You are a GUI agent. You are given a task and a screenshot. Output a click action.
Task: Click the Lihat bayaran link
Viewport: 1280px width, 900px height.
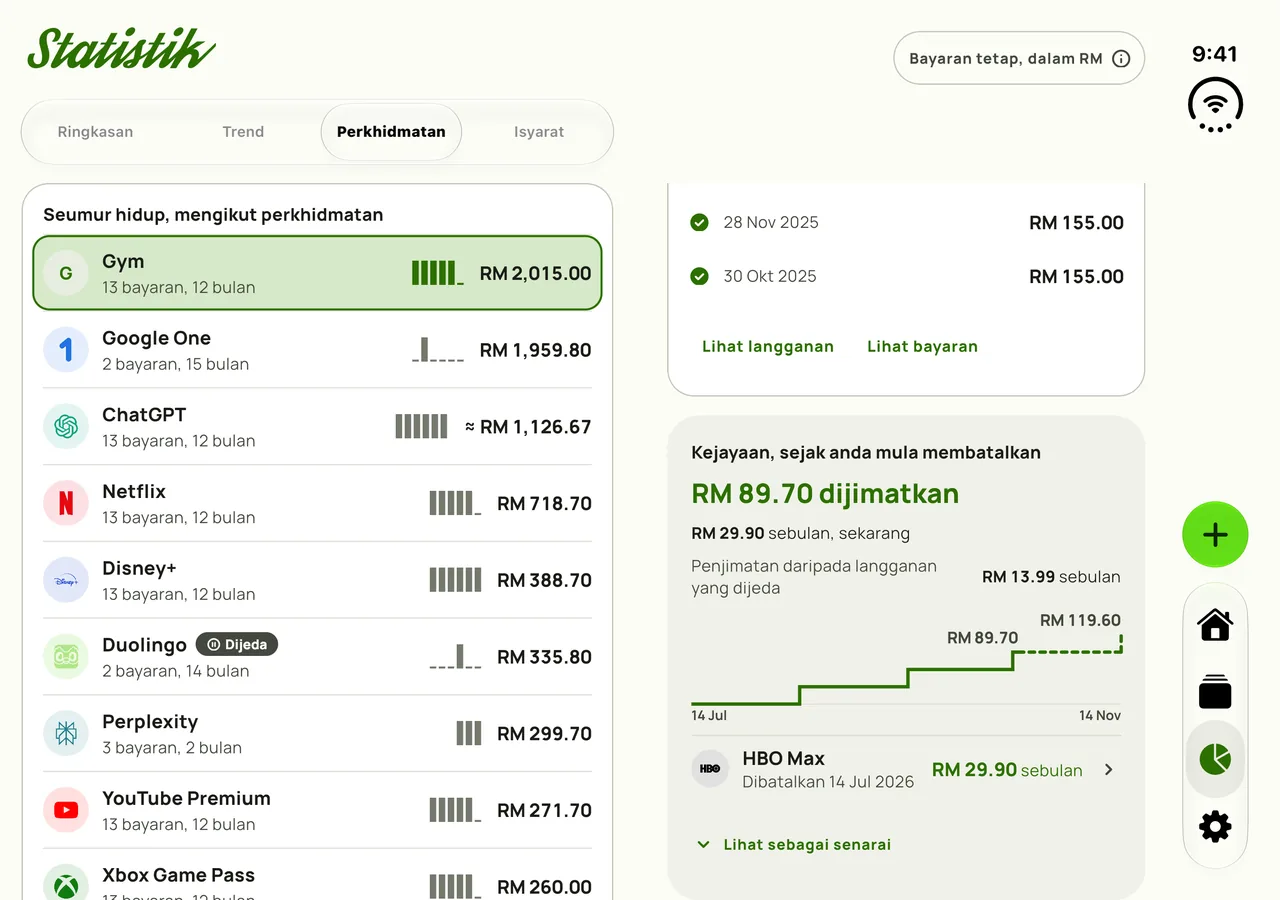[922, 347]
